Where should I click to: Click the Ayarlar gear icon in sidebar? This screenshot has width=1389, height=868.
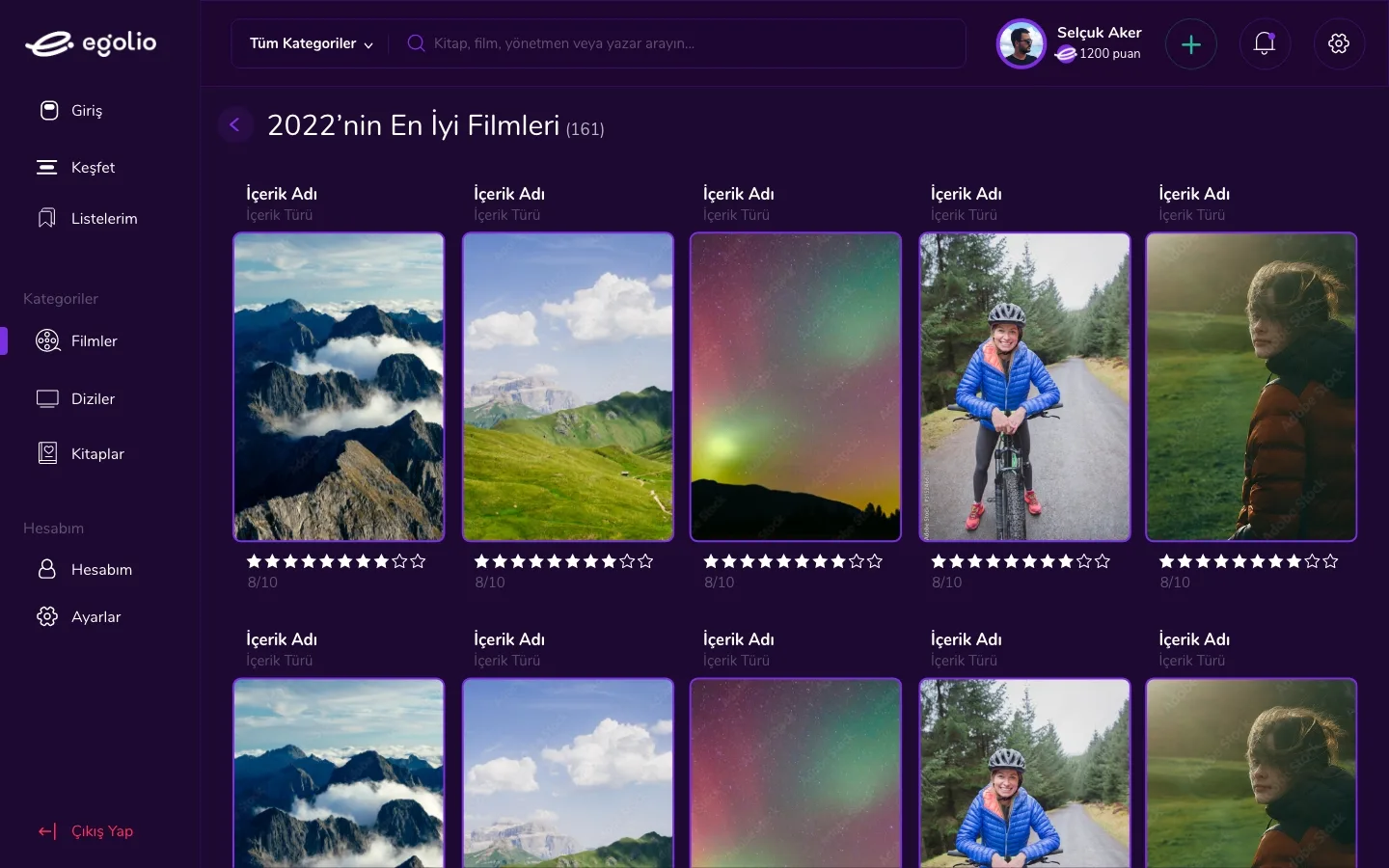tap(47, 616)
